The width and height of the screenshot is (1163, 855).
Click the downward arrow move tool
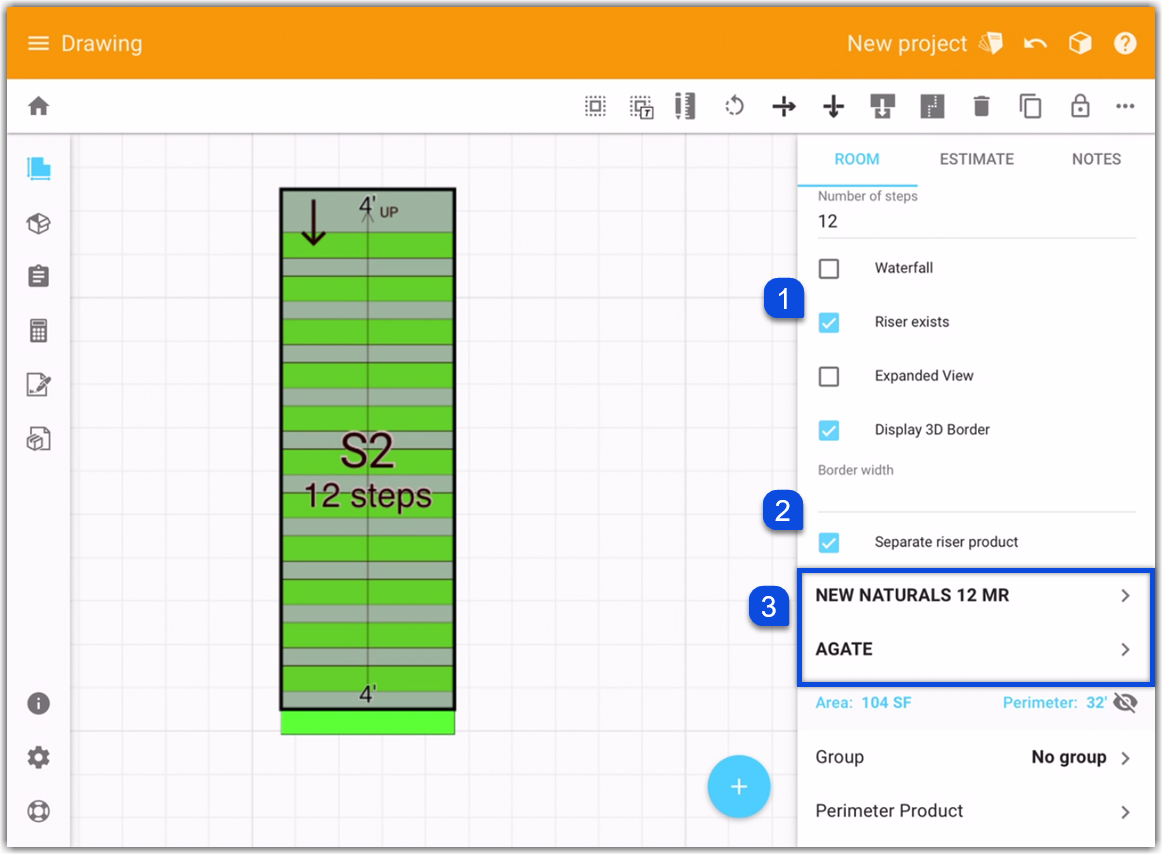(x=834, y=107)
